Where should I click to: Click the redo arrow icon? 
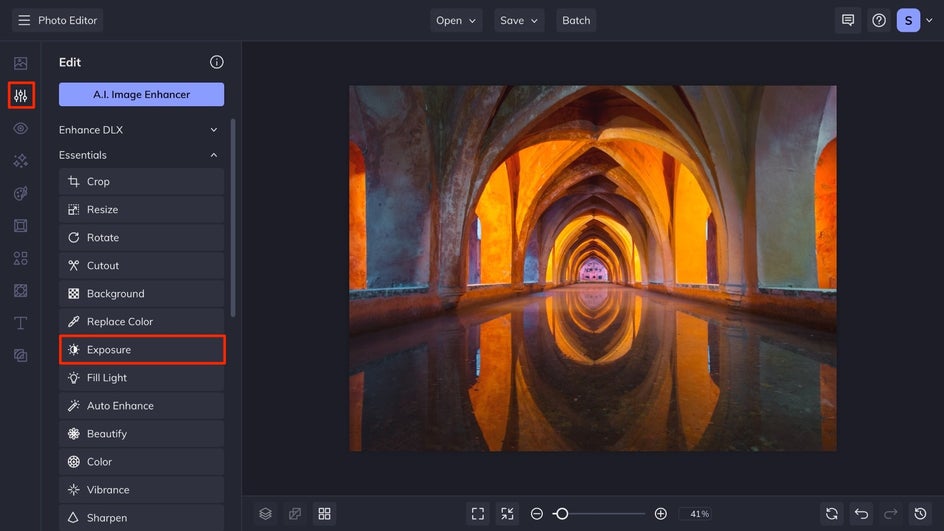[891, 513]
